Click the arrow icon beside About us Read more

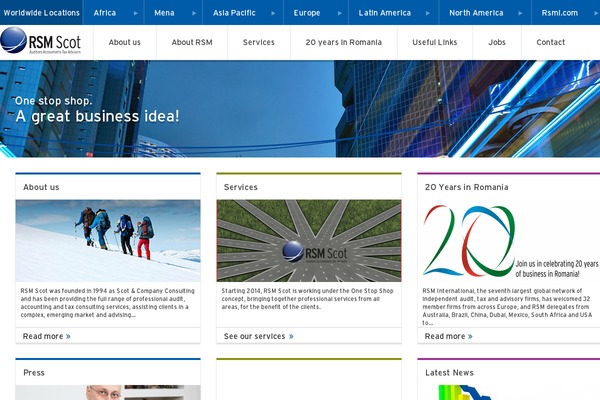point(68,336)
